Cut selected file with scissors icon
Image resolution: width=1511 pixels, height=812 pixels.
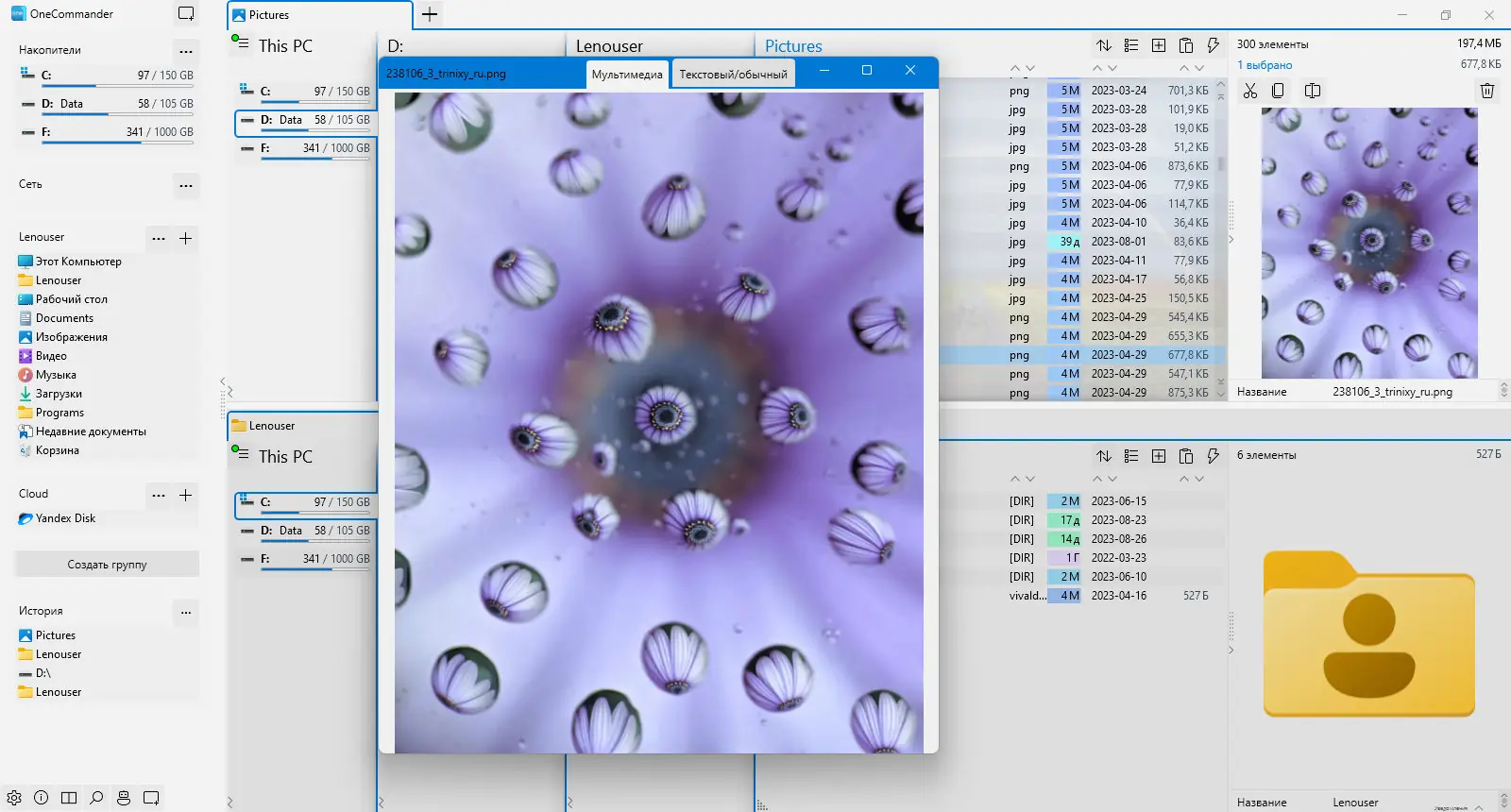point(1250,91)
